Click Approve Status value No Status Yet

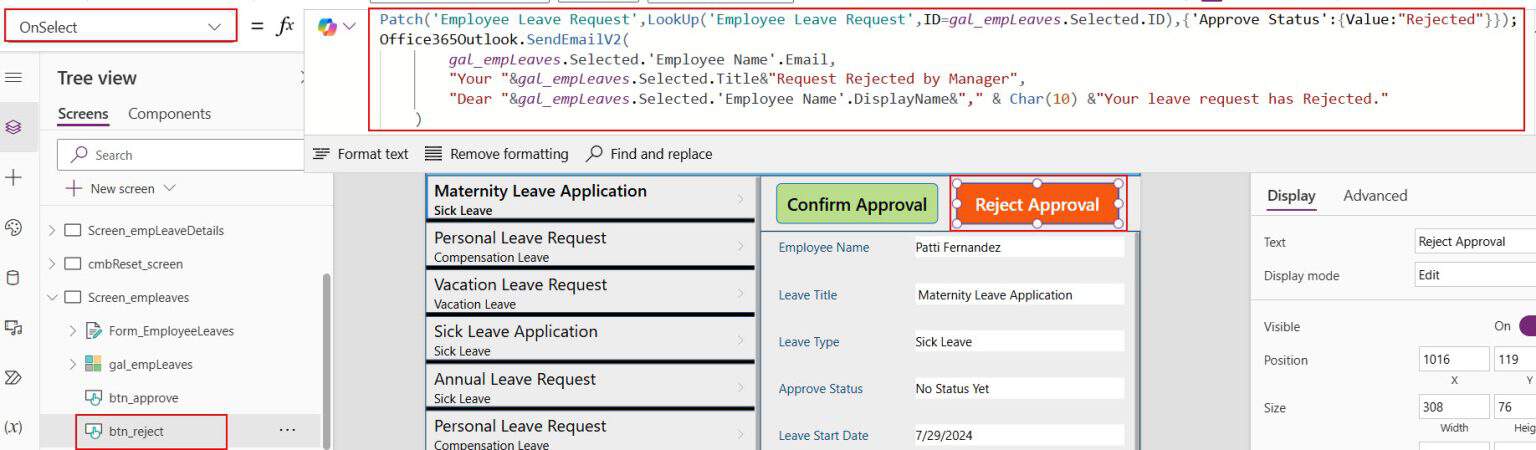coord(1018,388)
